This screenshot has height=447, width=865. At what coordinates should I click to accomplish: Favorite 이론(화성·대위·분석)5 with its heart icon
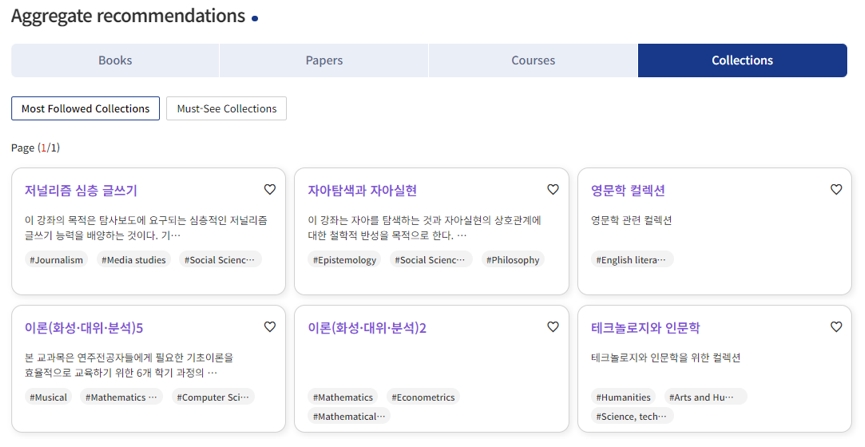[x=270, y=327]
